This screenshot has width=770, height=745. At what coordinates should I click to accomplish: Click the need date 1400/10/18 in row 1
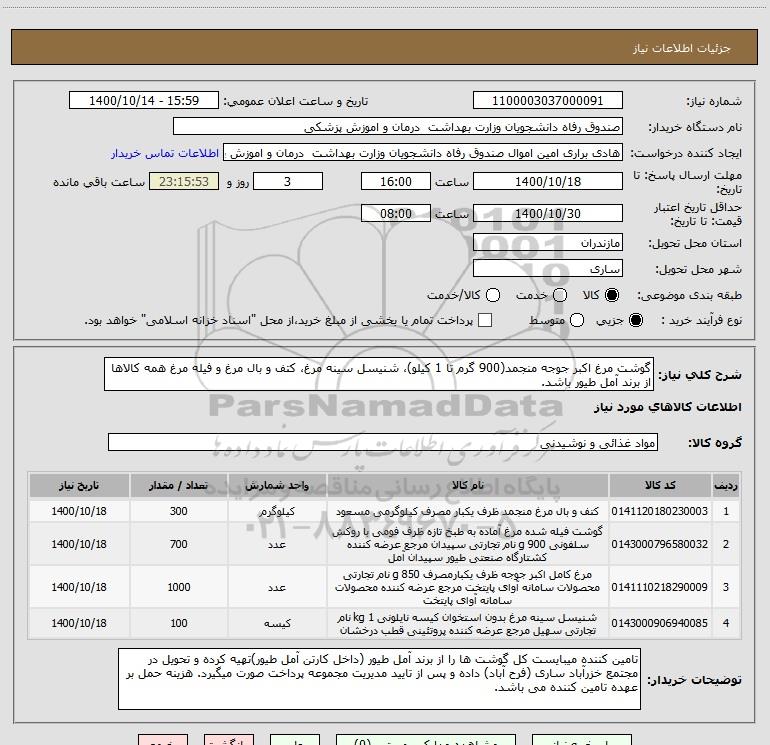pos(79,511)
